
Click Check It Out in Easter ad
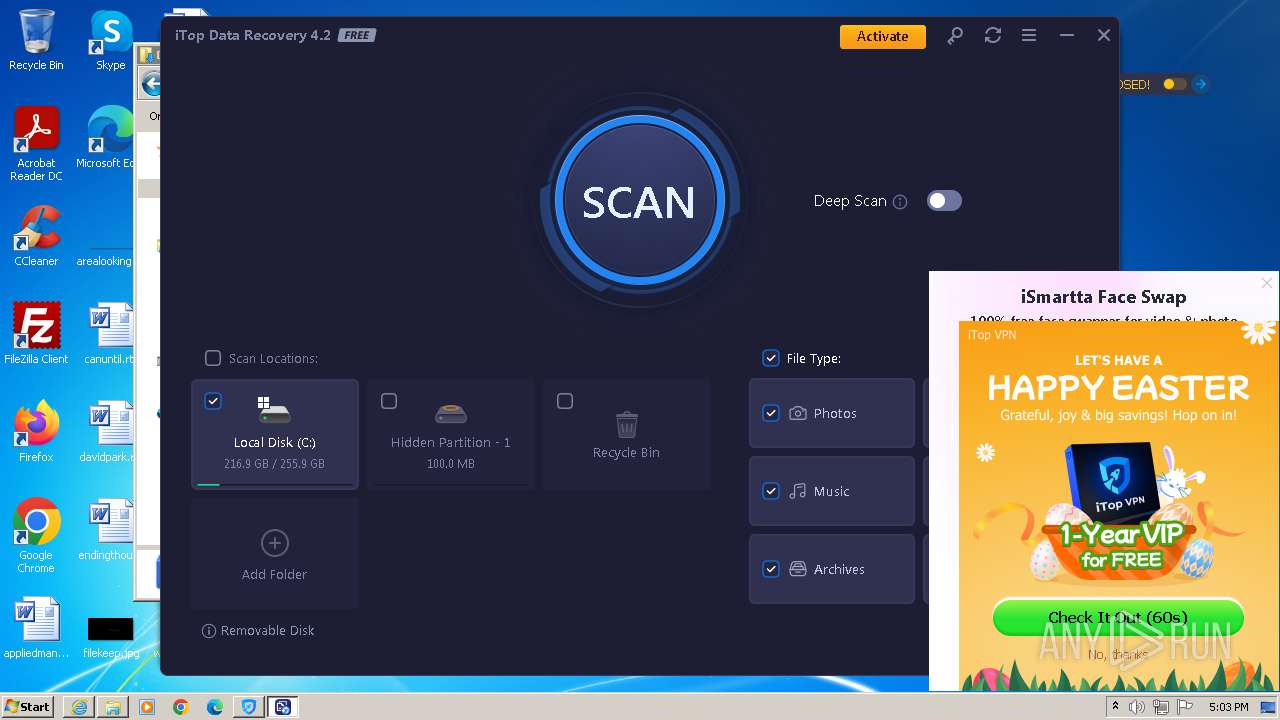1118,617
